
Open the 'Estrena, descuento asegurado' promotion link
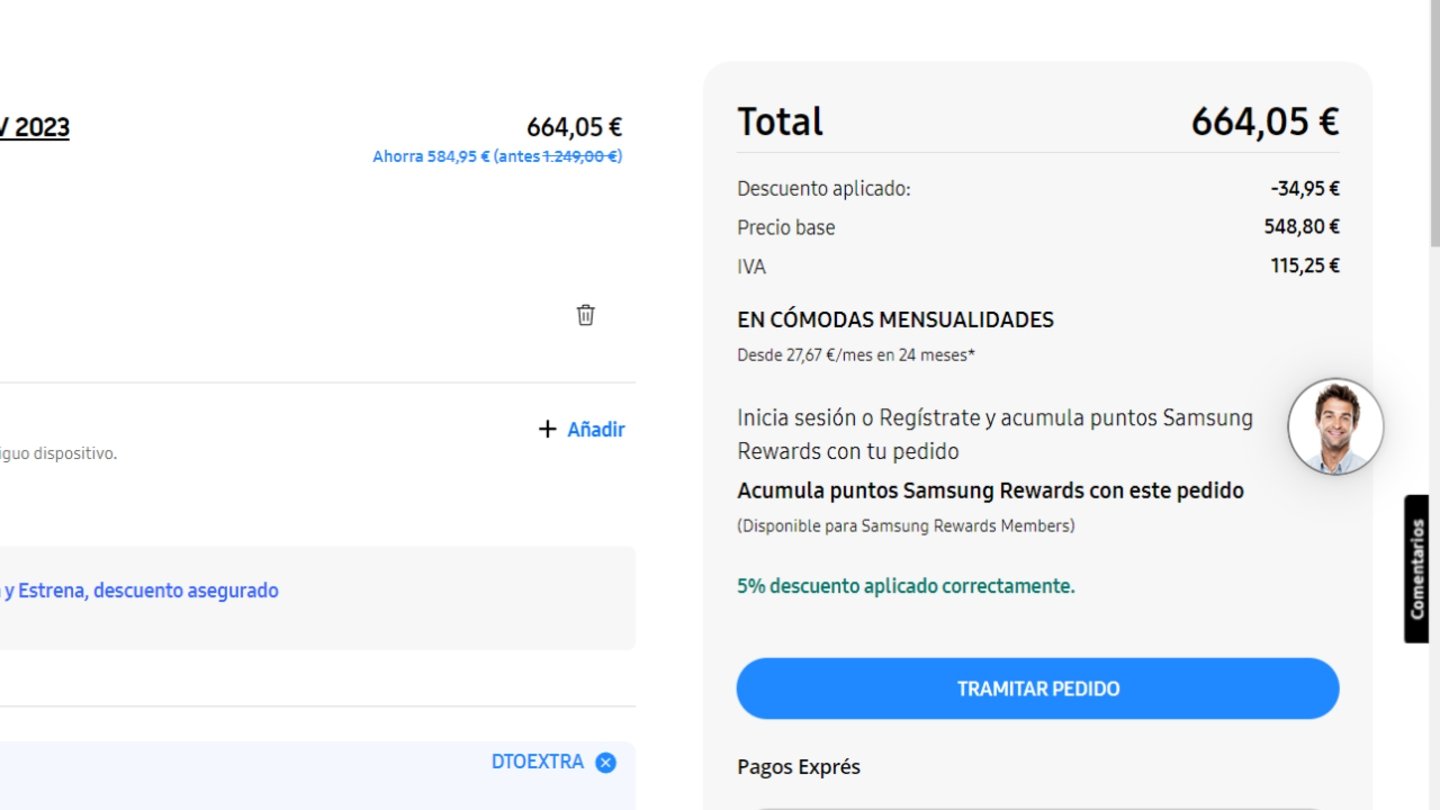[x=140, y=590]
